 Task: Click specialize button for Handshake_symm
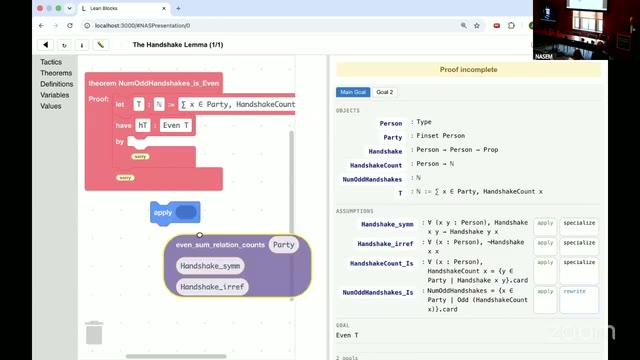tap(579, 227)
